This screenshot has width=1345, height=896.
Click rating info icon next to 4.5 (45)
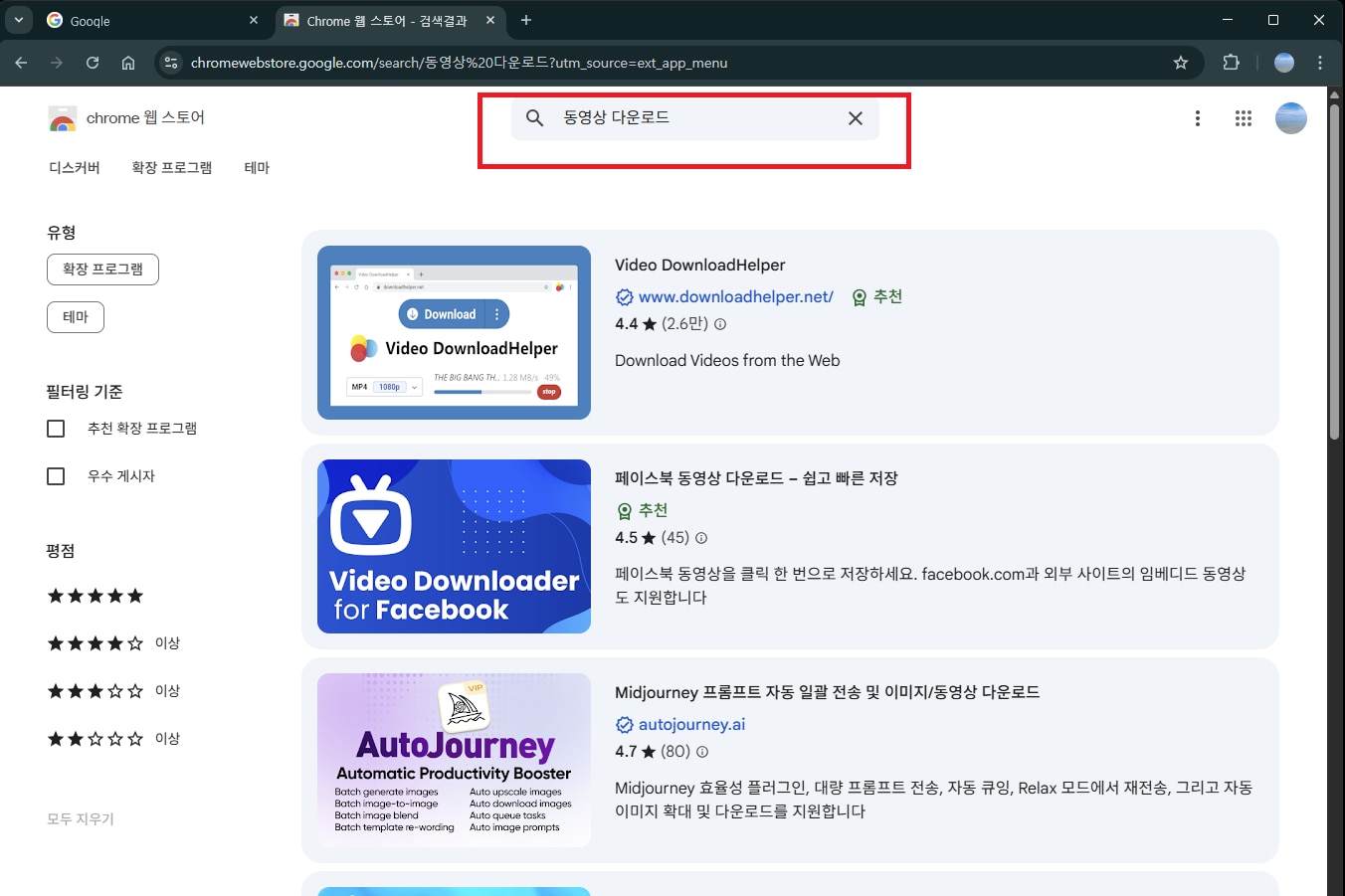click(701, 538)
